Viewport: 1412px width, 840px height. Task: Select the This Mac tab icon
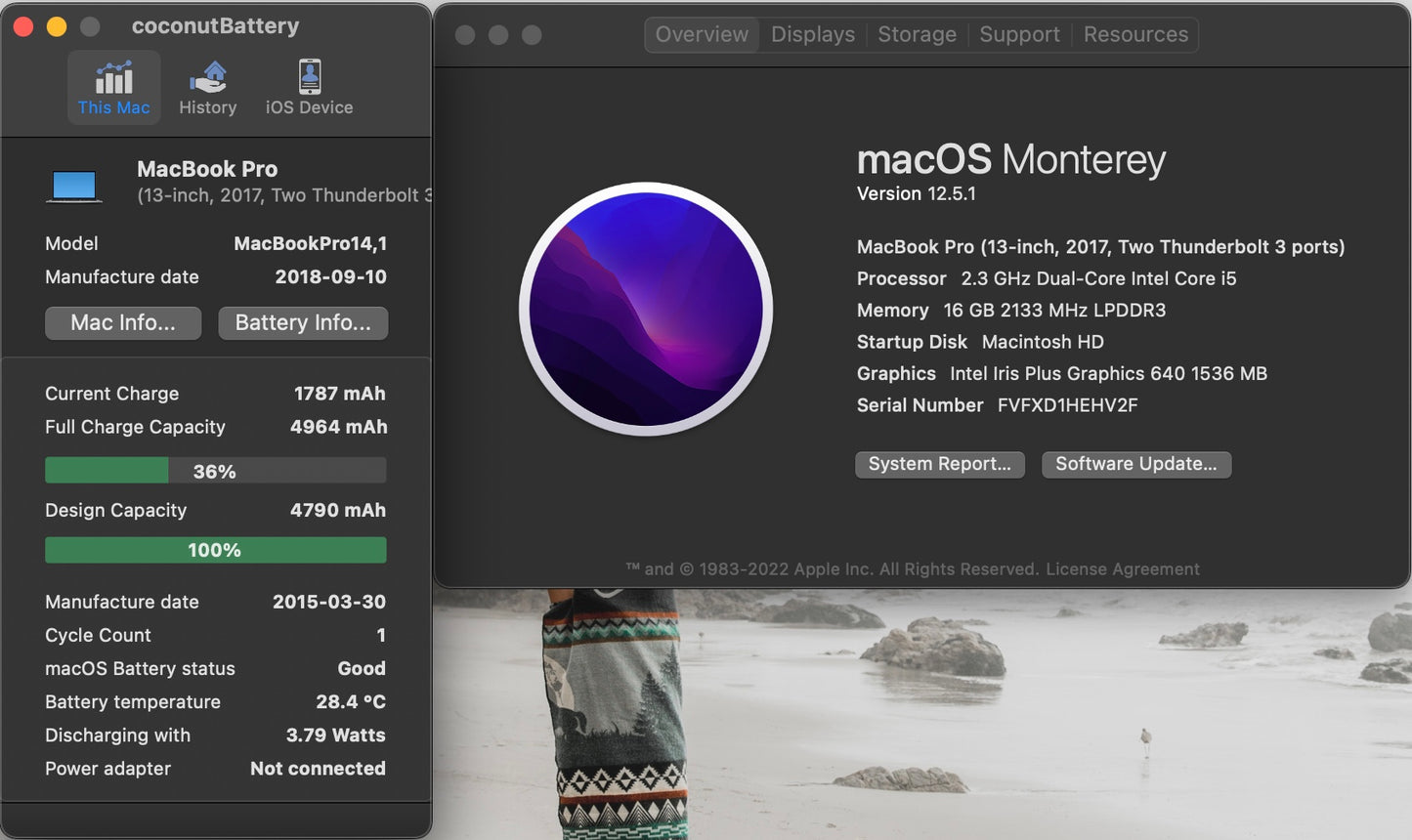[113, 86]
